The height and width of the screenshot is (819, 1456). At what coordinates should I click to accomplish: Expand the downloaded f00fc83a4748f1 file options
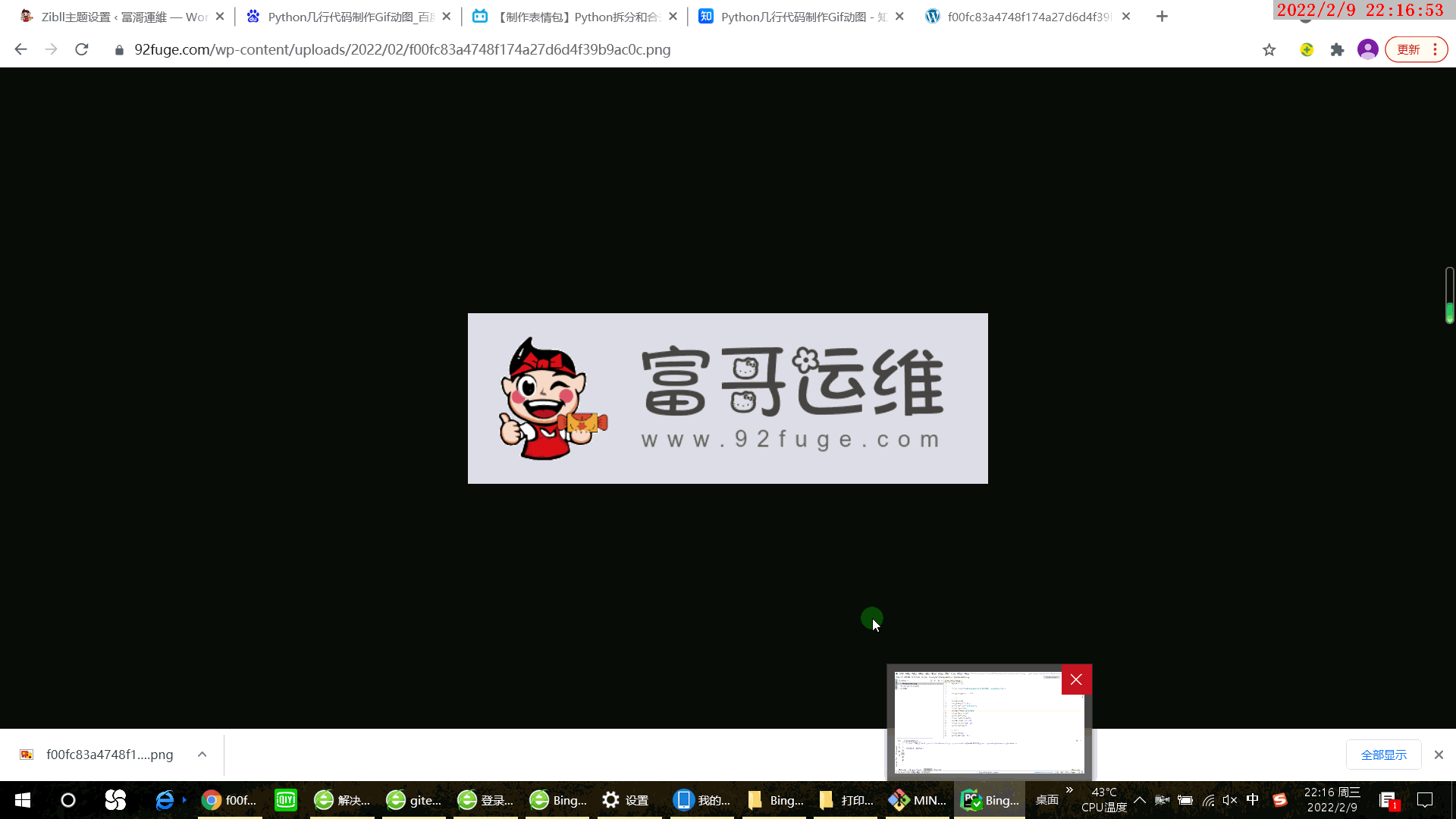[x=202, y=755]
